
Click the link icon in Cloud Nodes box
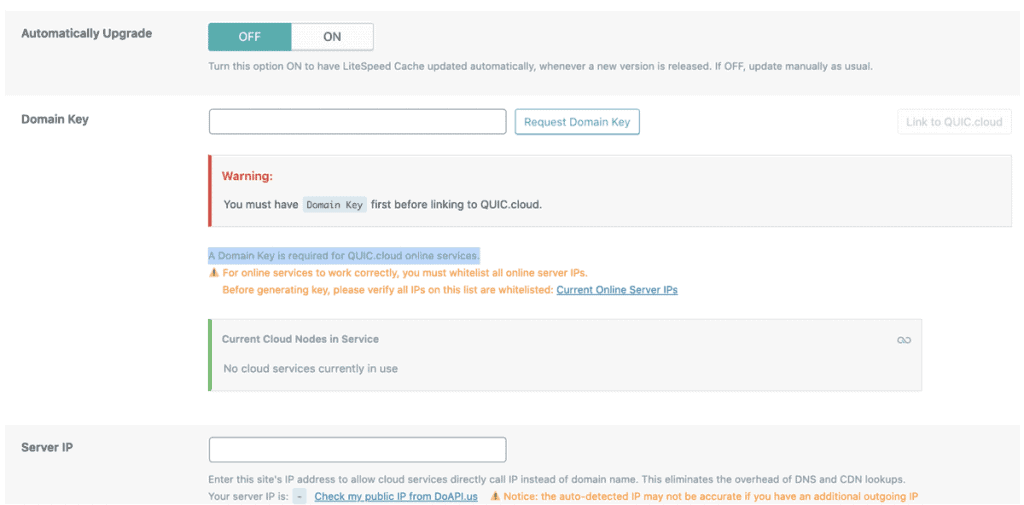(x=904, y=340)
